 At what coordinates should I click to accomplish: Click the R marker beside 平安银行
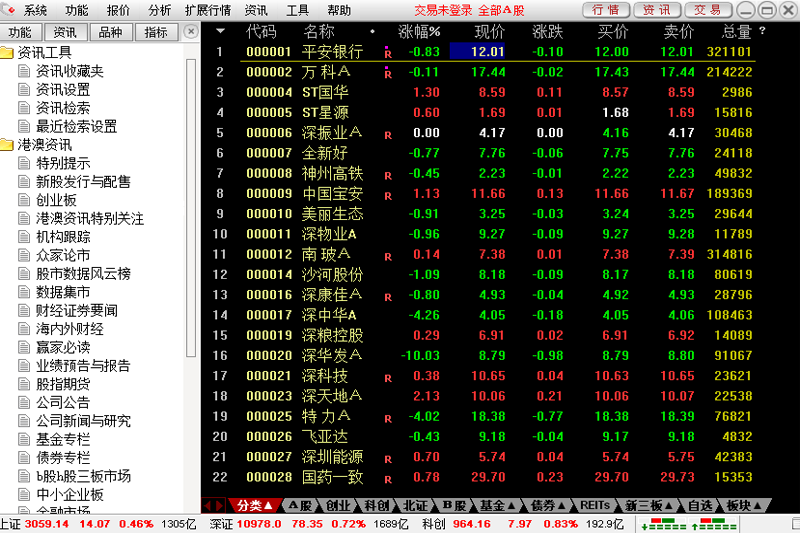pyautogui.click(x=388, y=52)
